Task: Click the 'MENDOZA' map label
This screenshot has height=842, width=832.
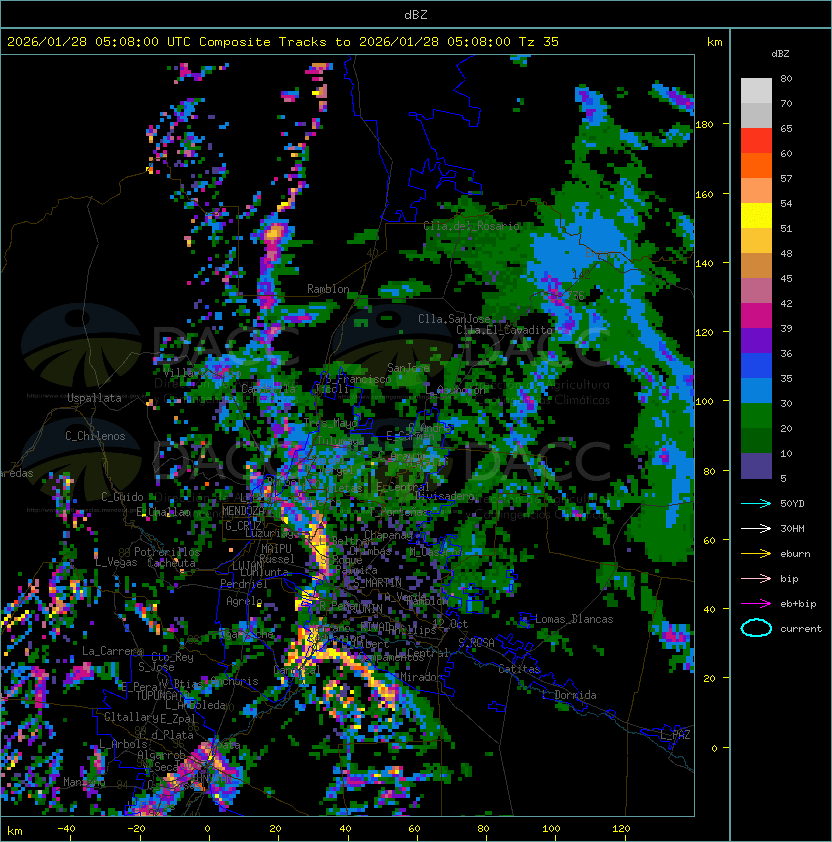Action: (x=243, y=511)
